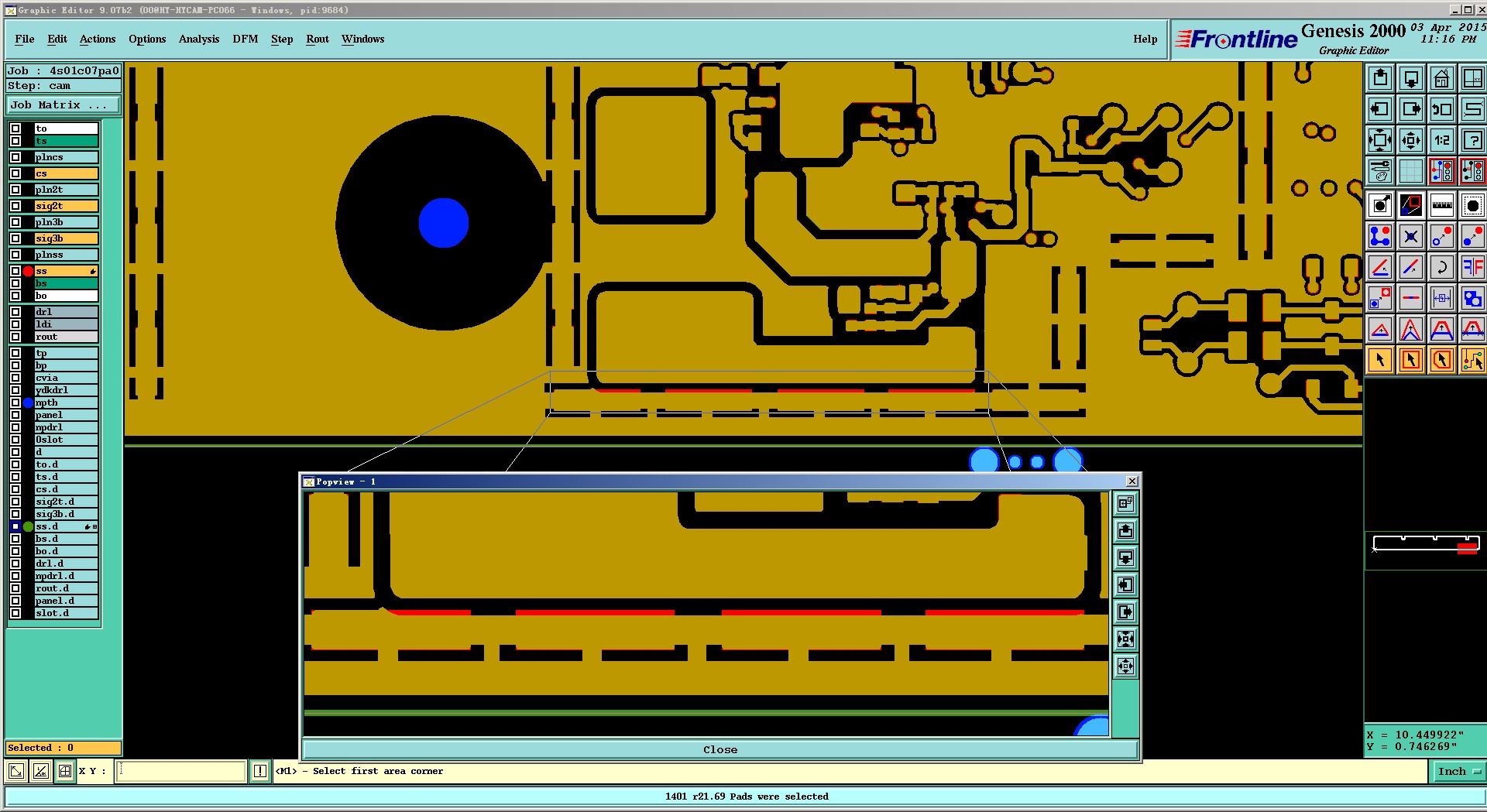
Task: Click the zoom in icon in Popview window
Action: pyautogui.click(x=1125, y=639)
